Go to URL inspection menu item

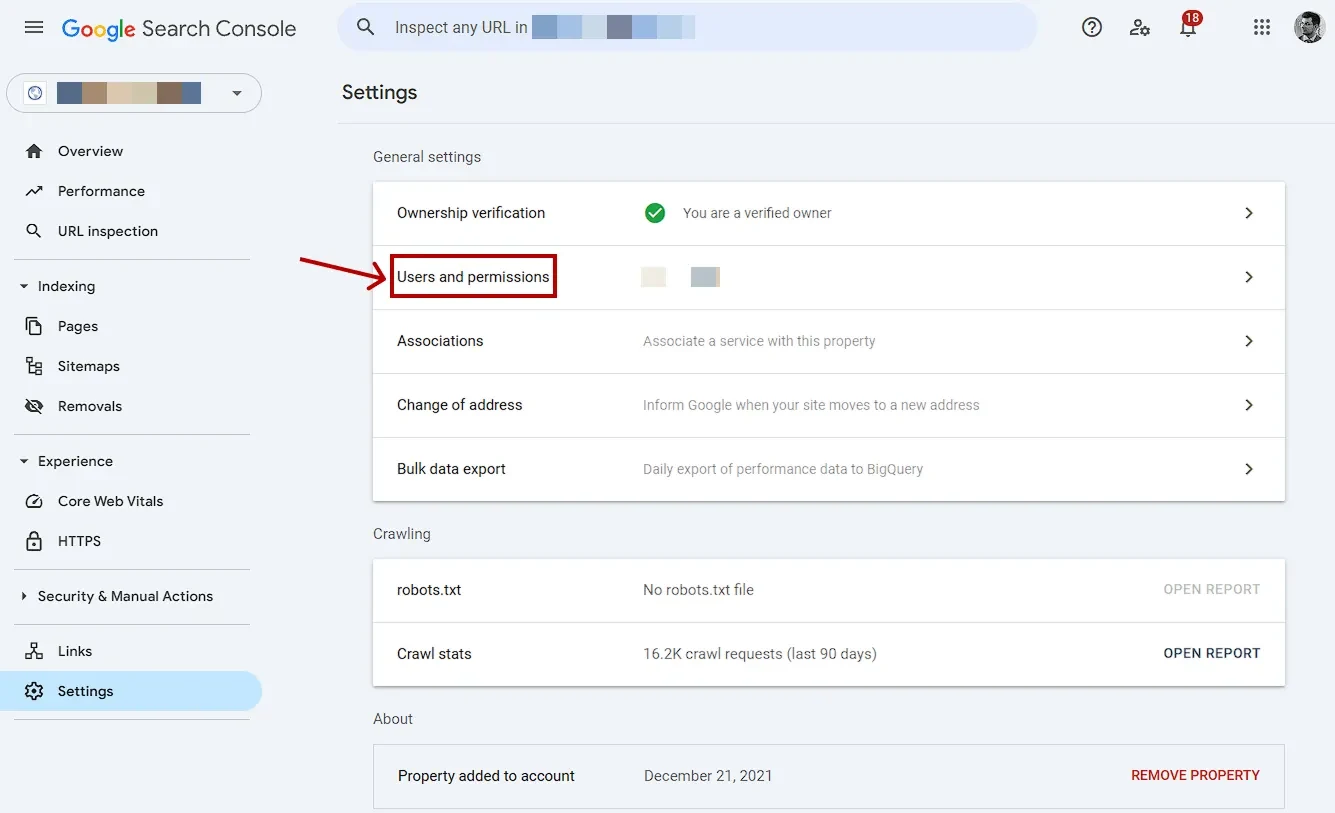(107, 231)
